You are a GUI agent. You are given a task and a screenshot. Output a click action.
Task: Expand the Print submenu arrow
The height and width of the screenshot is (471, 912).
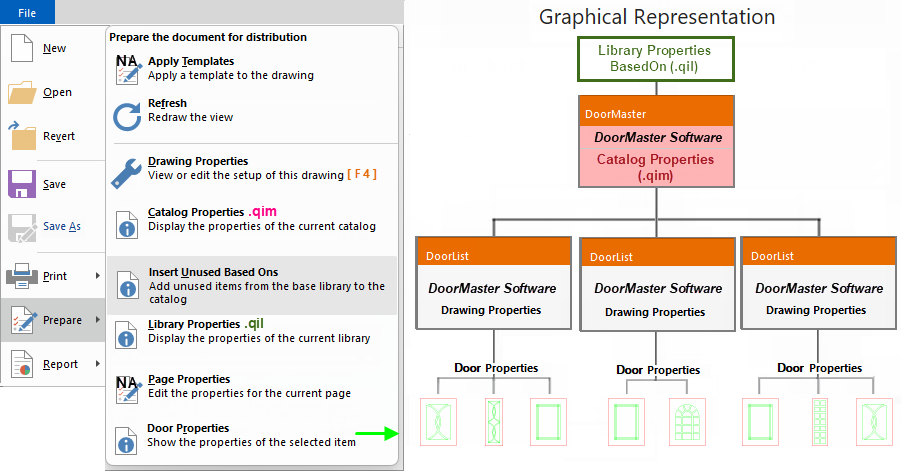(98, 276)
